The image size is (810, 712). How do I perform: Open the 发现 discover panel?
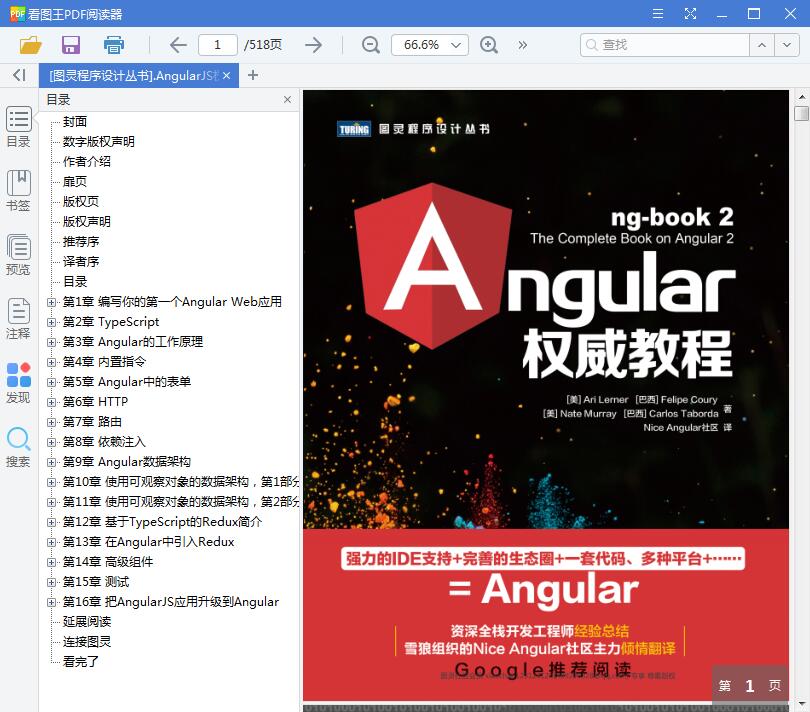[19, 383]
